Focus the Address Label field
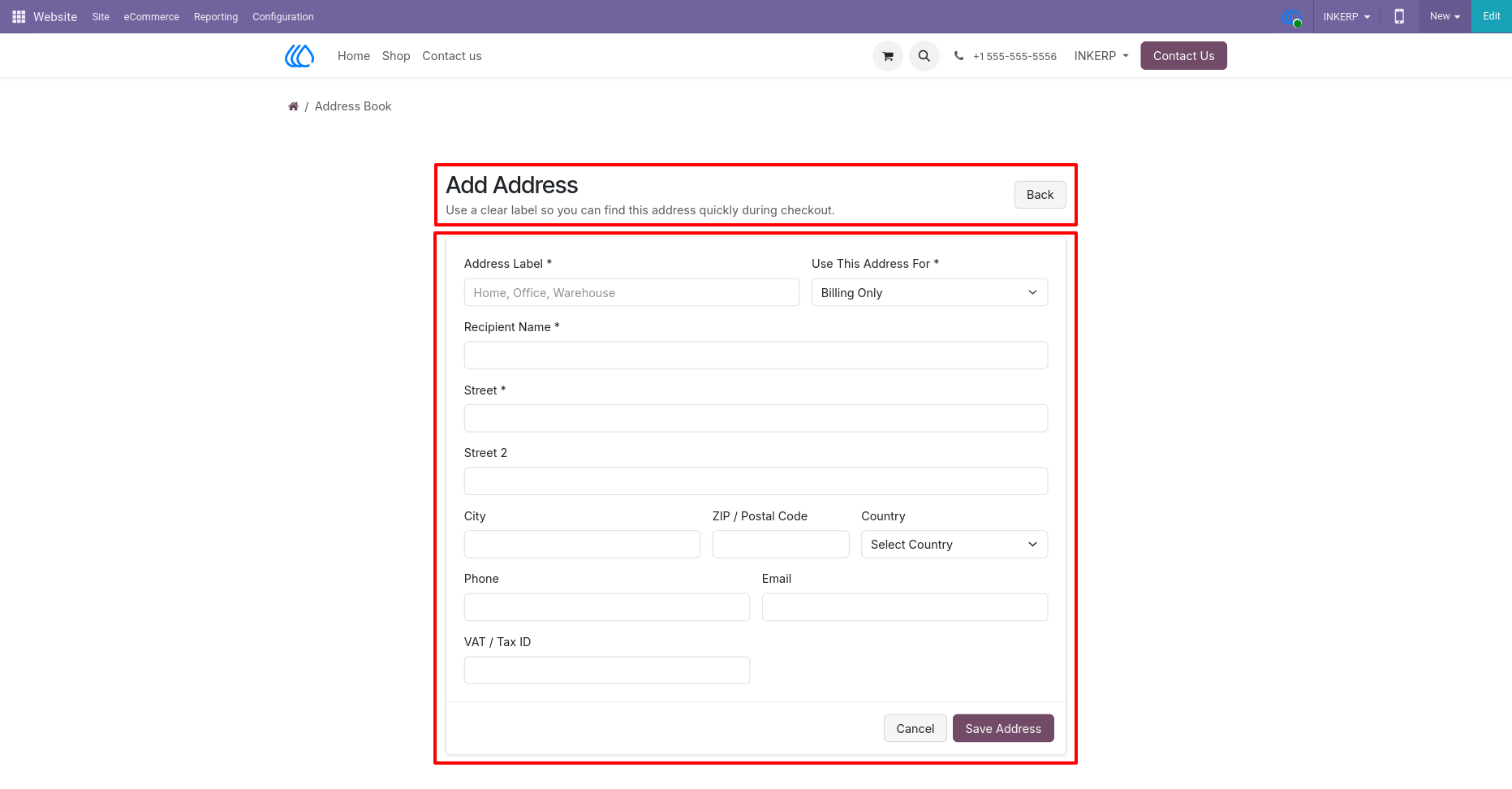 point(631,293)
